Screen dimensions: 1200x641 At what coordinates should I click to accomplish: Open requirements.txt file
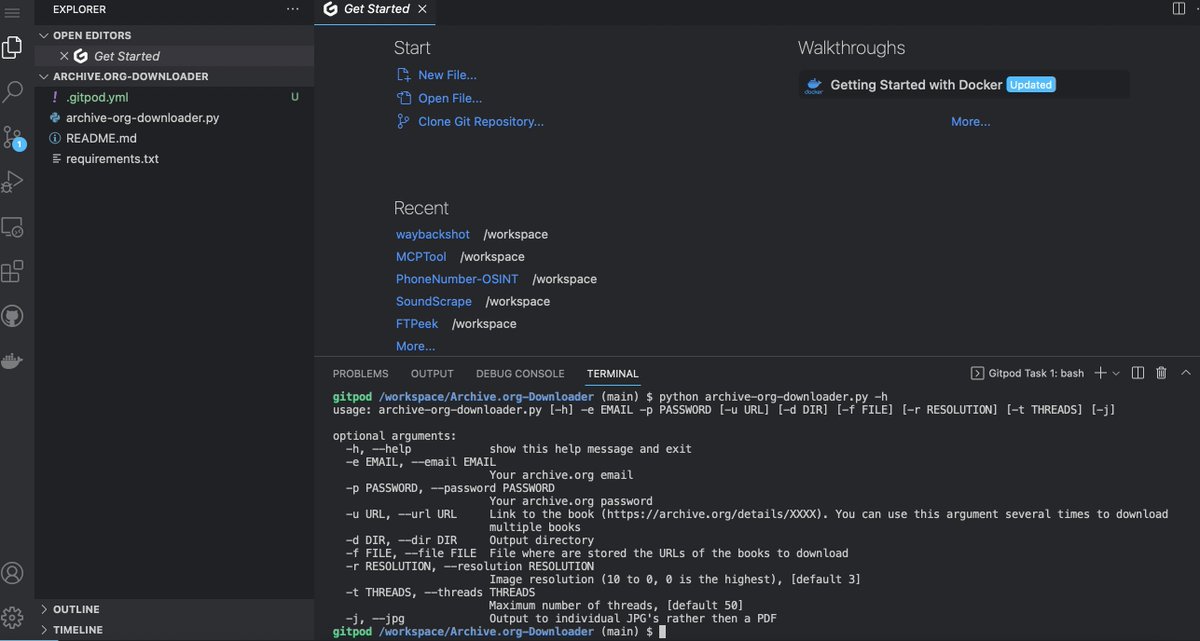coord(174,159)
